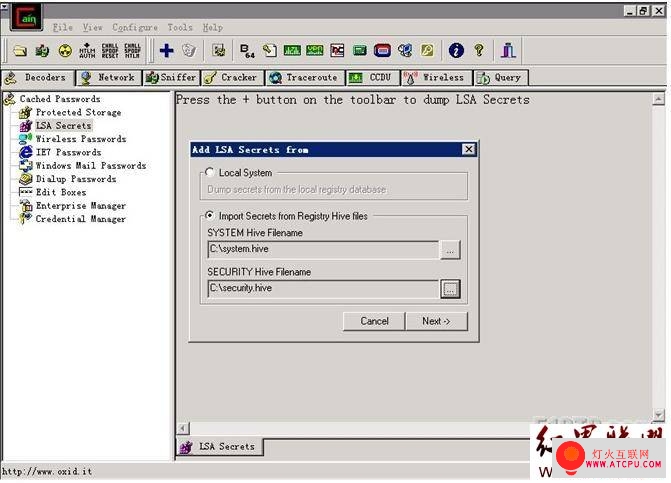Open the Help menu
This screenshot has height=483, width=671.
[x=213, y=28]
